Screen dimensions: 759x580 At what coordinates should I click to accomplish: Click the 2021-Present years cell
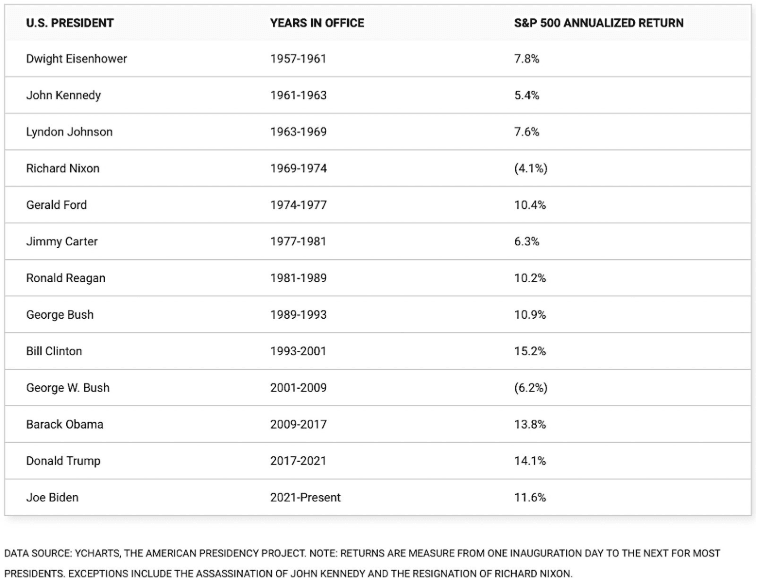pos(305,498)
